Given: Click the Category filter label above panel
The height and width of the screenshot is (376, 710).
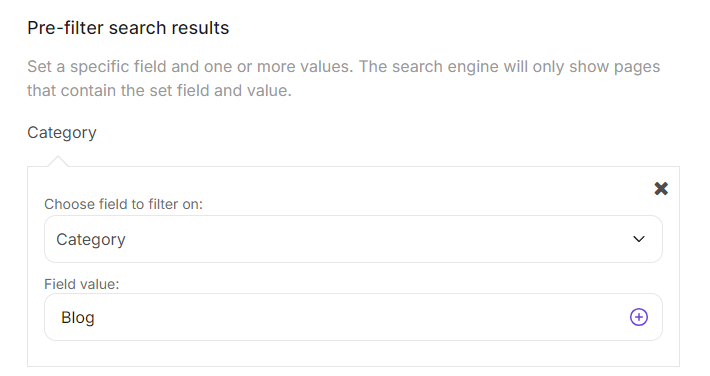Looking at the screenshot, I should [x=62, y=133].
